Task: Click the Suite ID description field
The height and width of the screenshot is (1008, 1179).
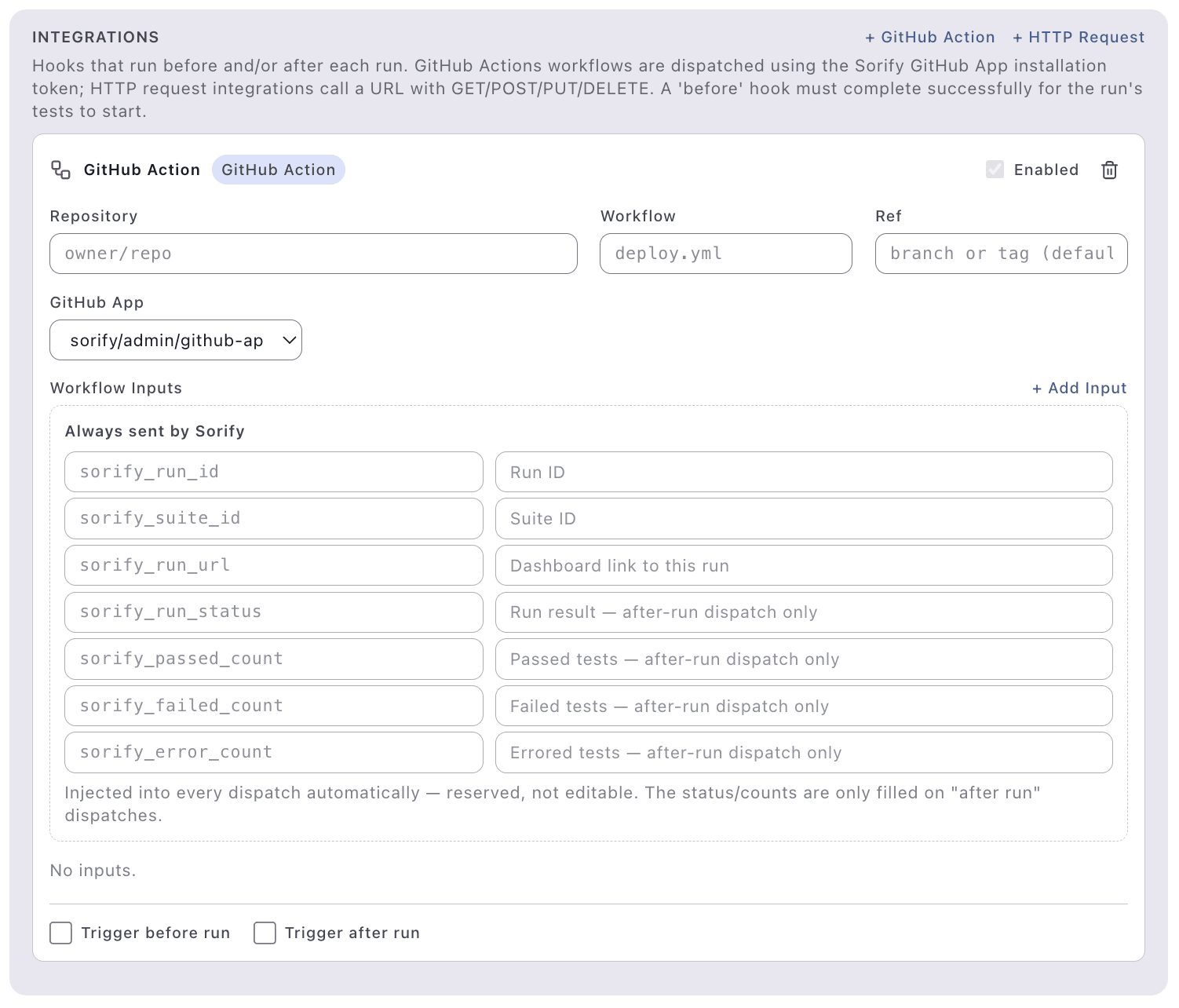Action: pyautogui.click(x=804, y=518)
